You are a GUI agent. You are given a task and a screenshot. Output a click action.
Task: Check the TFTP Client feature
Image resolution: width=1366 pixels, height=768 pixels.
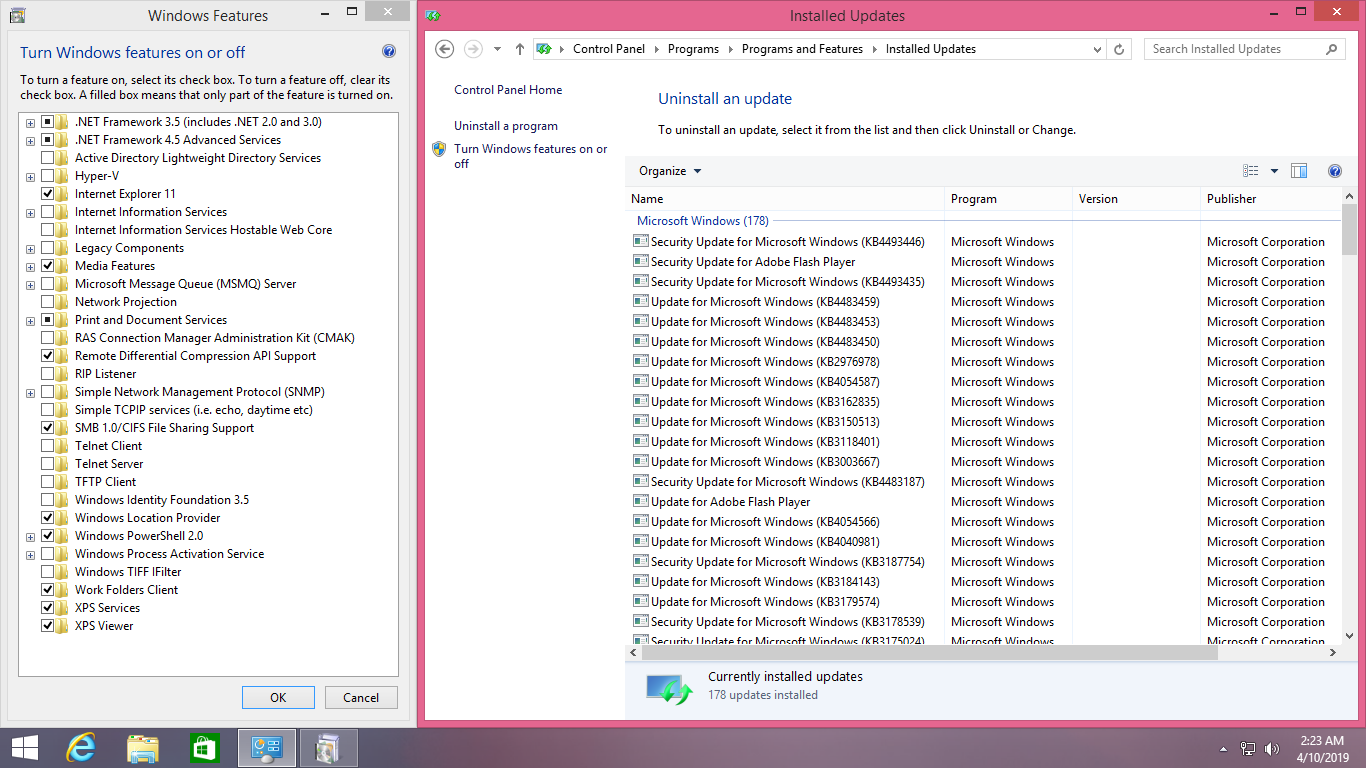pyautogui.click(x=48, y=482)
